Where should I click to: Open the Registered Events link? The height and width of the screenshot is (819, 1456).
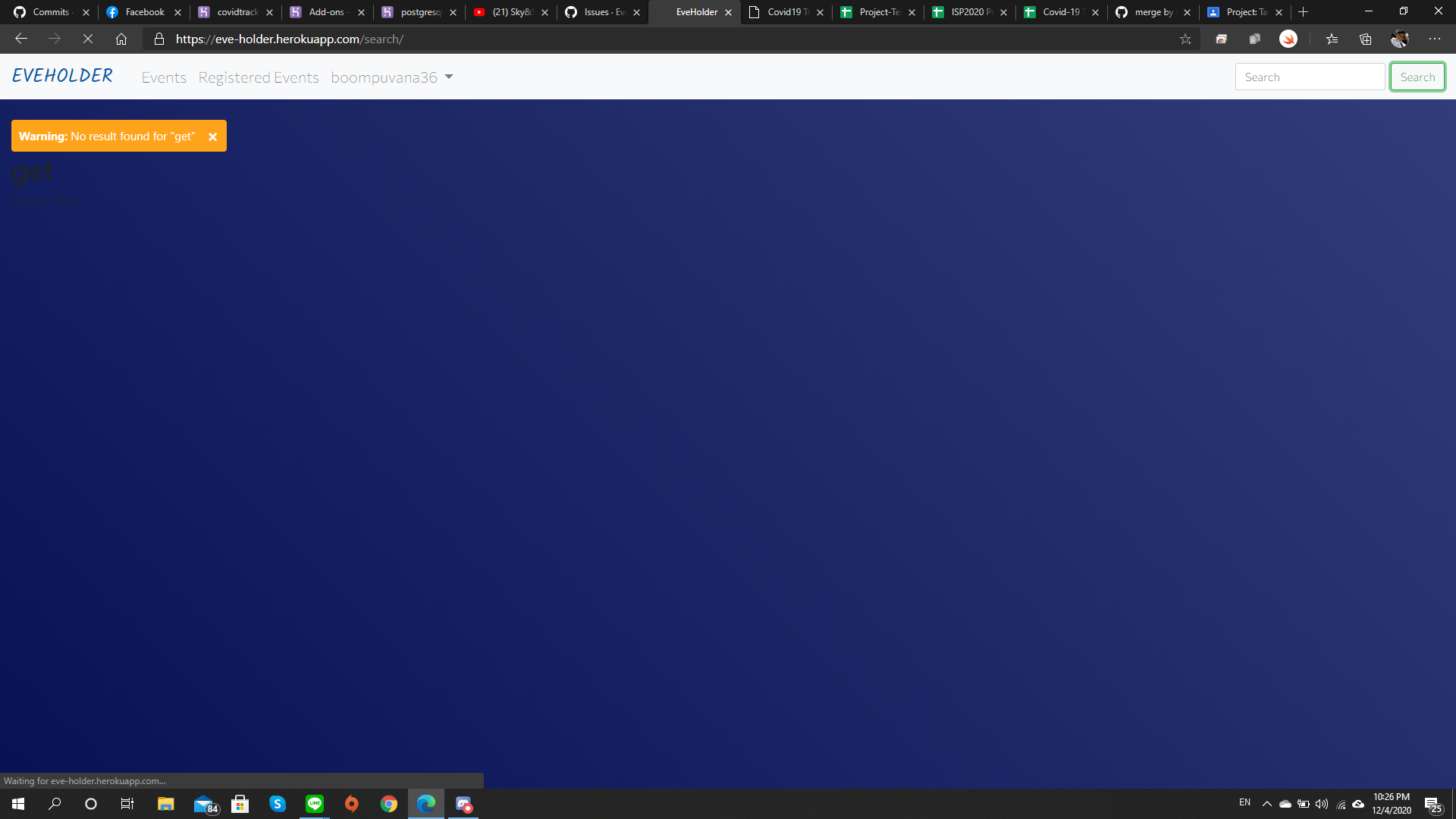(258, 77)
